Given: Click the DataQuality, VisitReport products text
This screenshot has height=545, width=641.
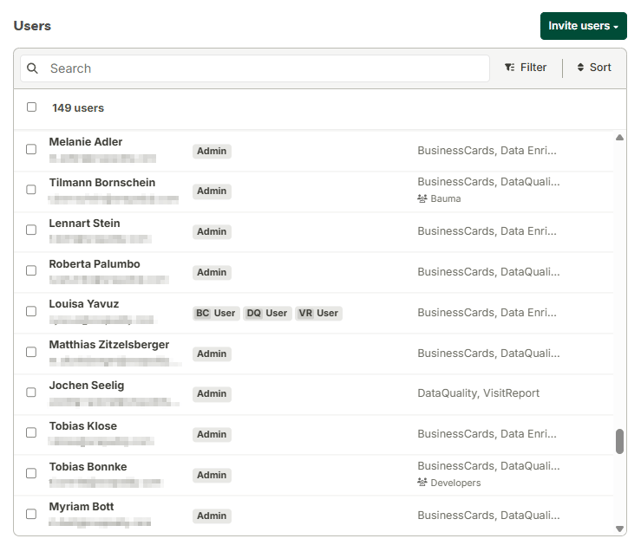Looking at the screenshot, I should tap(478, 393).
